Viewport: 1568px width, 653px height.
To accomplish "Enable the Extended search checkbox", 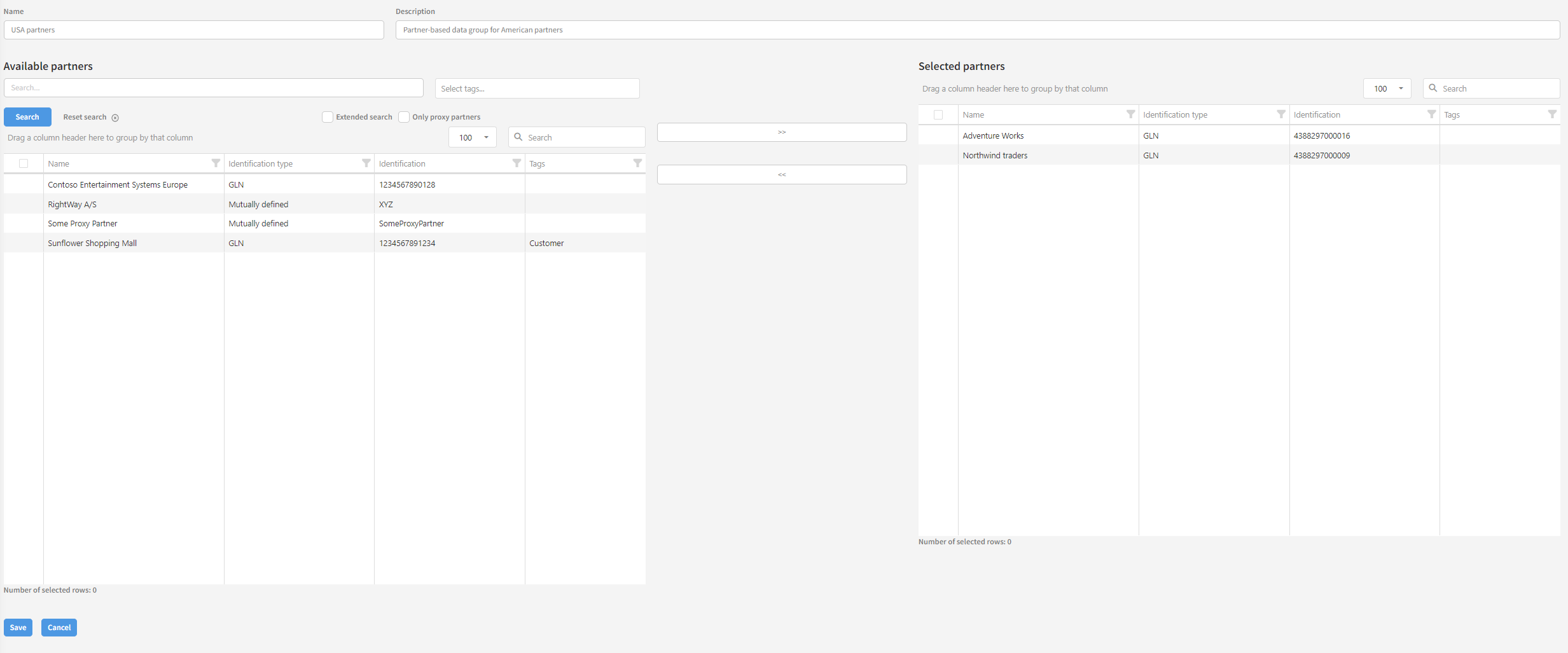I will (x=328, y=117).
